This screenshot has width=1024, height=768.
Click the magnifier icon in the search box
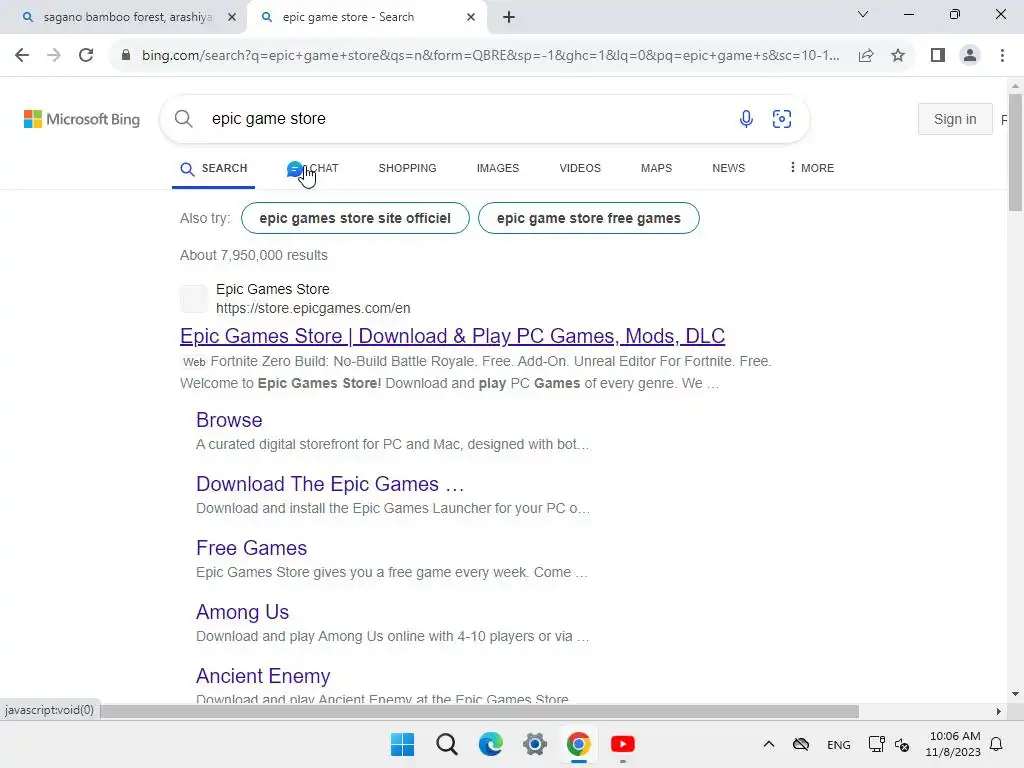click(x=184, y=119)
